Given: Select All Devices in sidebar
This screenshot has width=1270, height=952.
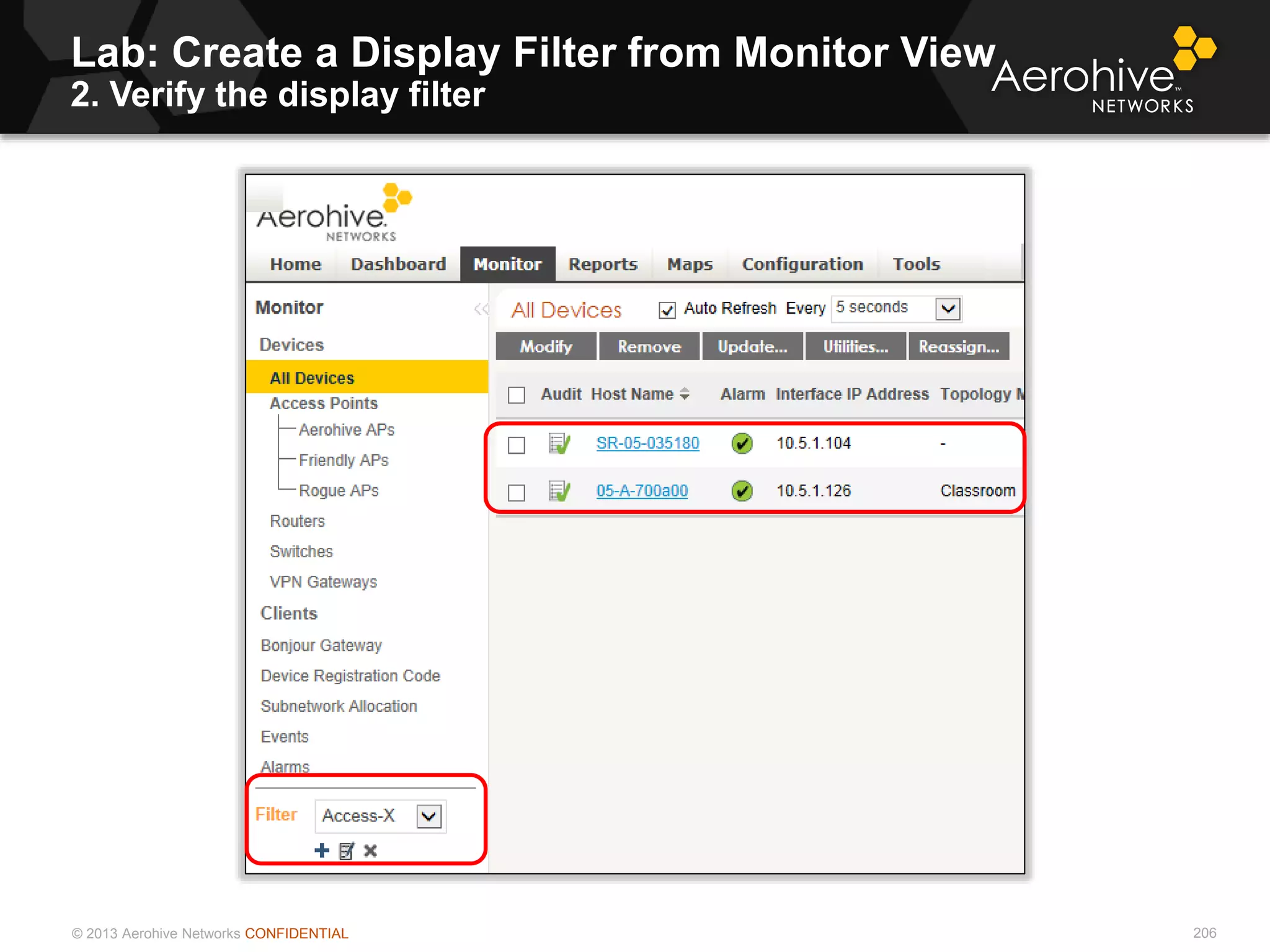Looking at the screenshot, I should point(367,378).
